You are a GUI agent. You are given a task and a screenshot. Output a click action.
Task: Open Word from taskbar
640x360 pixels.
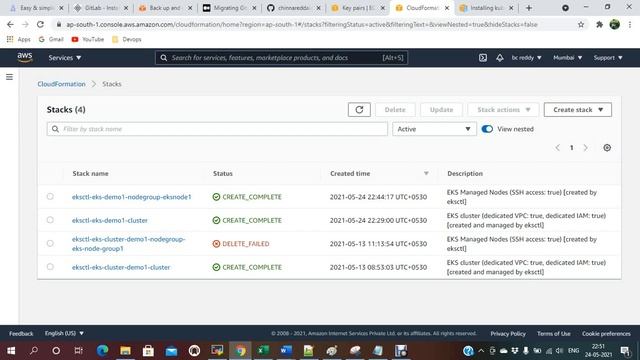pos(286,350)
